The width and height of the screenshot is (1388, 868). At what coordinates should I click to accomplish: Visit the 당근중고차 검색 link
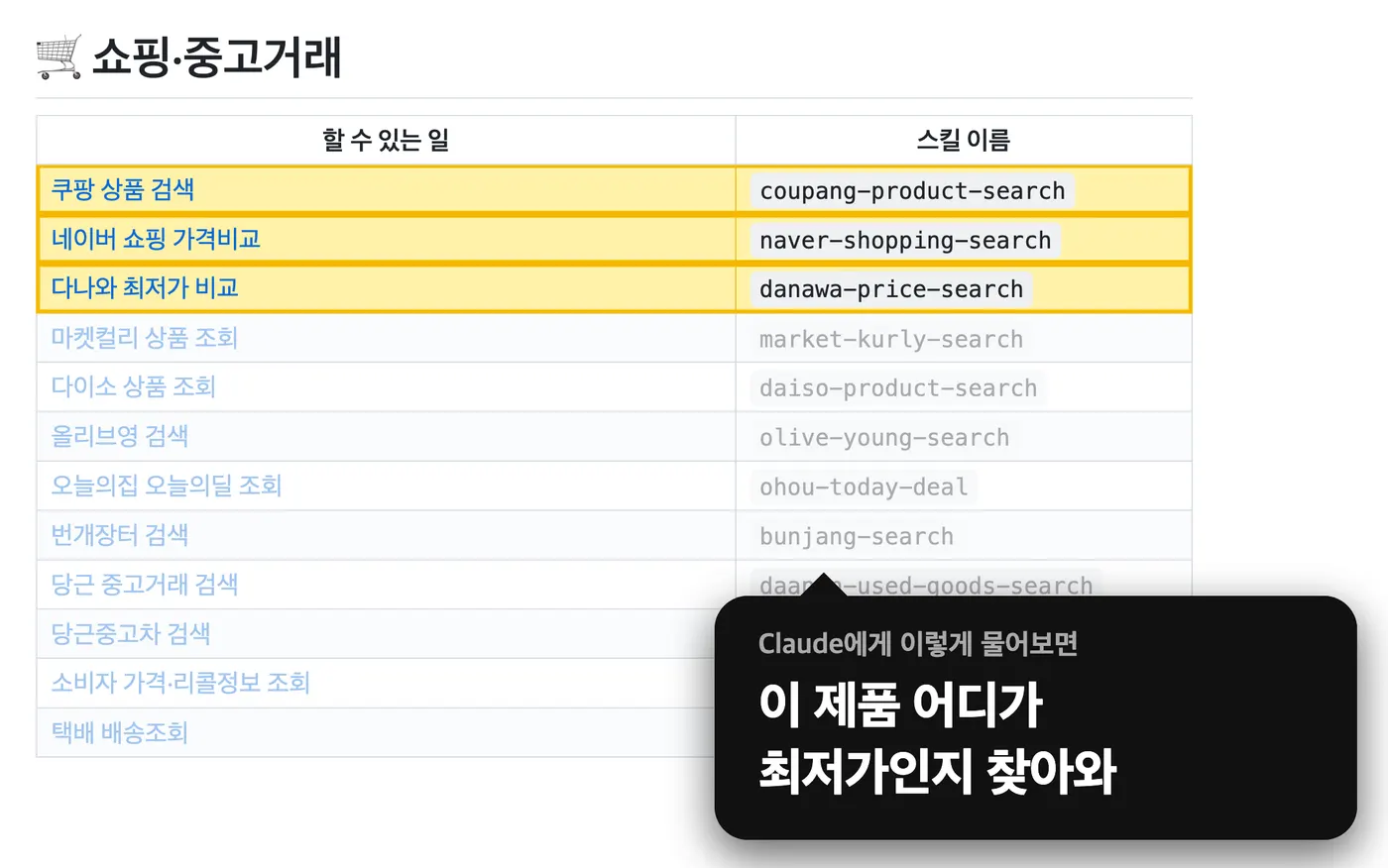point(131,633)
